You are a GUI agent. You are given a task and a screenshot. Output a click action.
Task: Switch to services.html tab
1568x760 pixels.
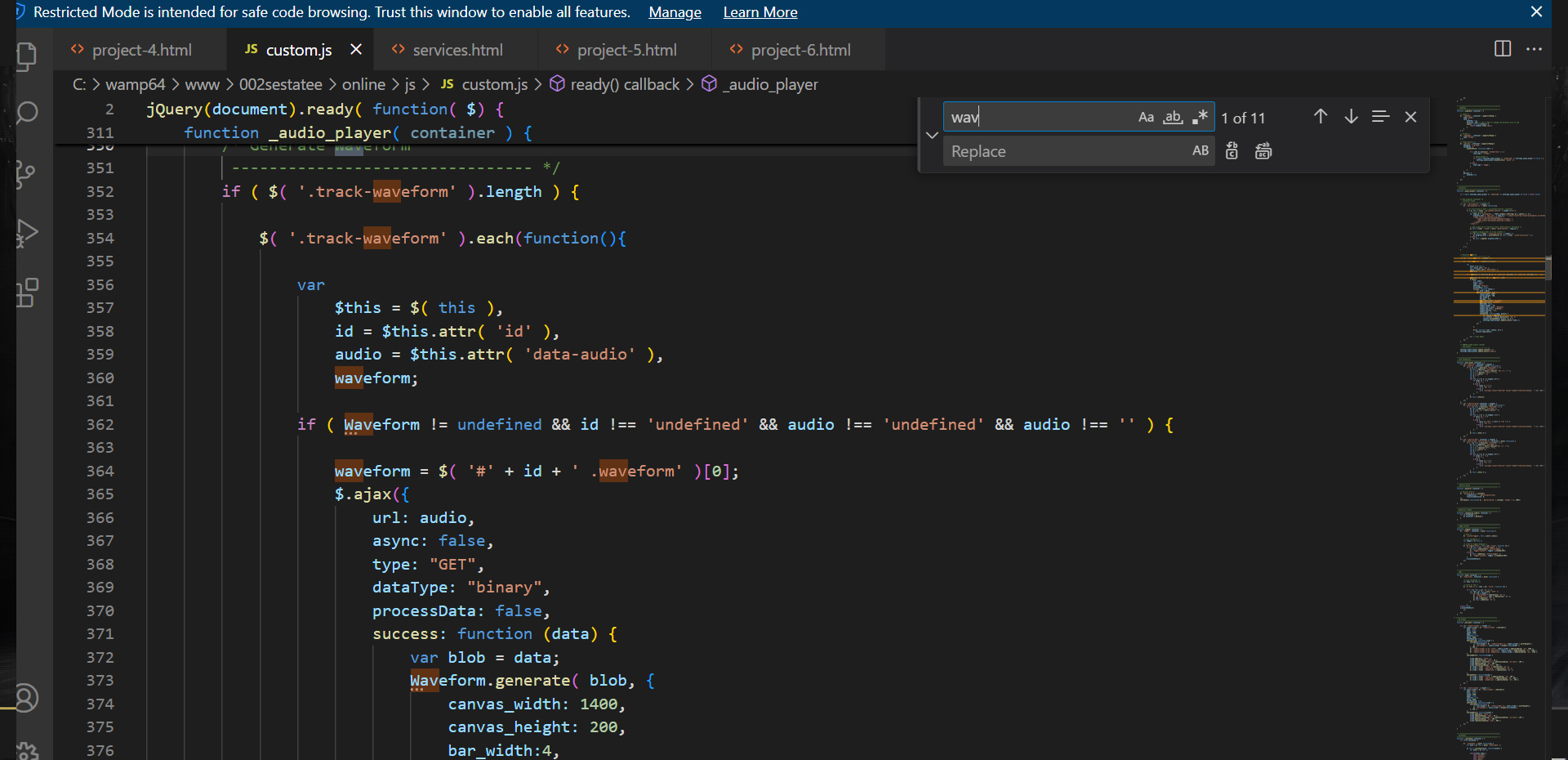(x=457, y=50)
